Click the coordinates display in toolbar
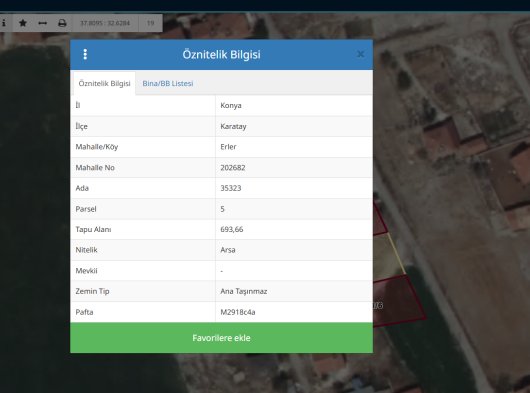Image resolution: width=530 pixels, height=393 pixels. pos(105,23)
